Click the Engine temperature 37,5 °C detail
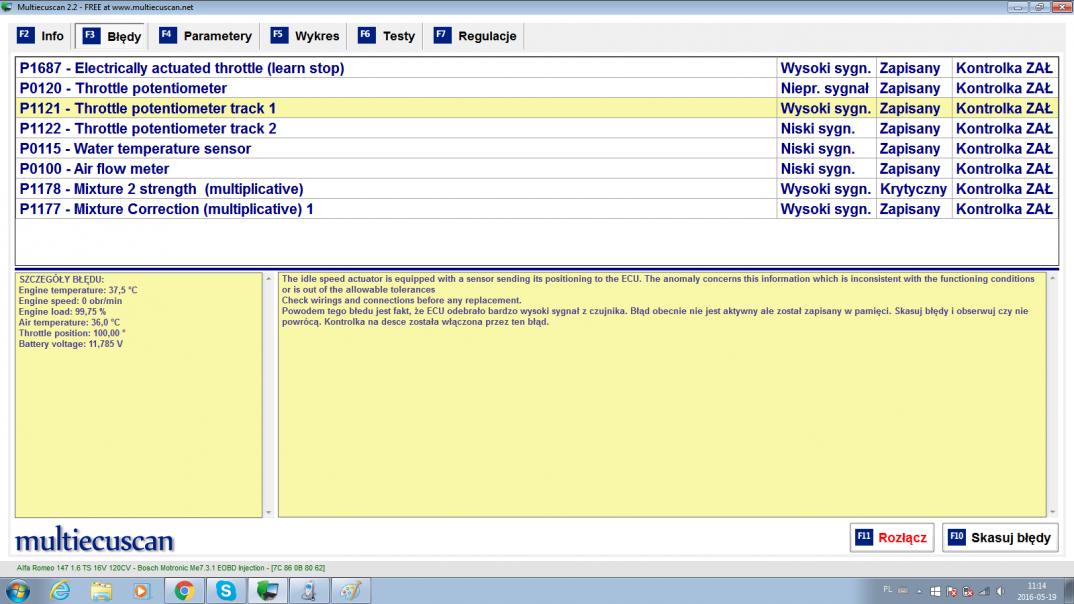The height and width of the screenshot is (604, 1074). click(x=78, y=290)
